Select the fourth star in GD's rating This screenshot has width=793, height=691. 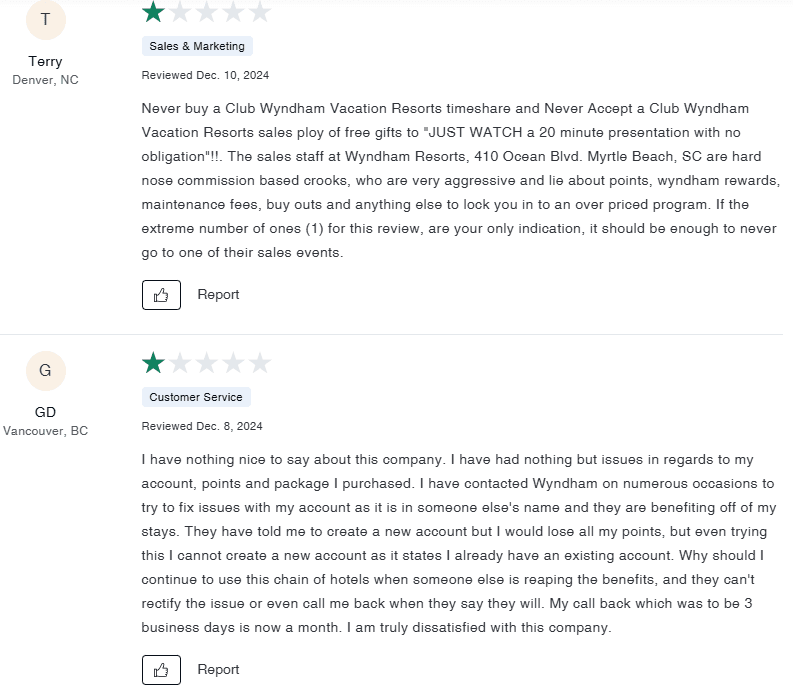coord(233,362)
